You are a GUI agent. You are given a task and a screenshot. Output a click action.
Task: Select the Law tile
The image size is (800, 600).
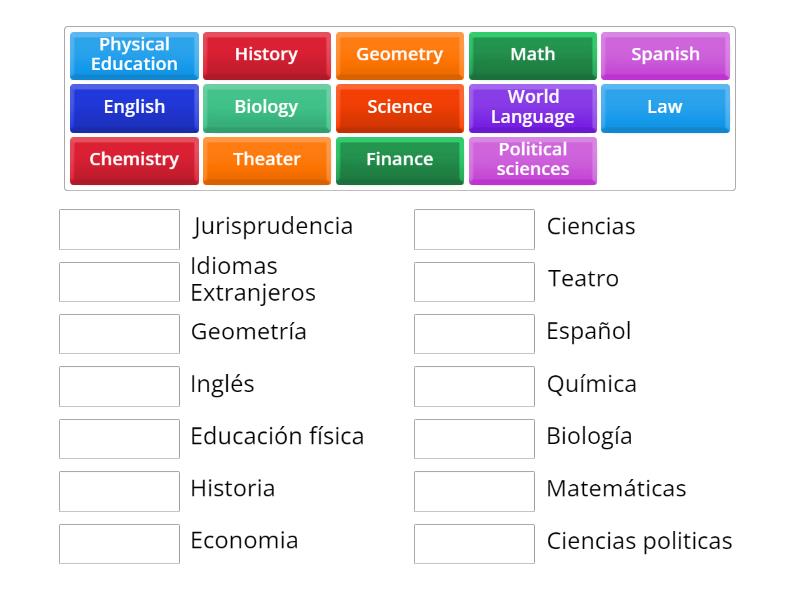pos(666,107)
